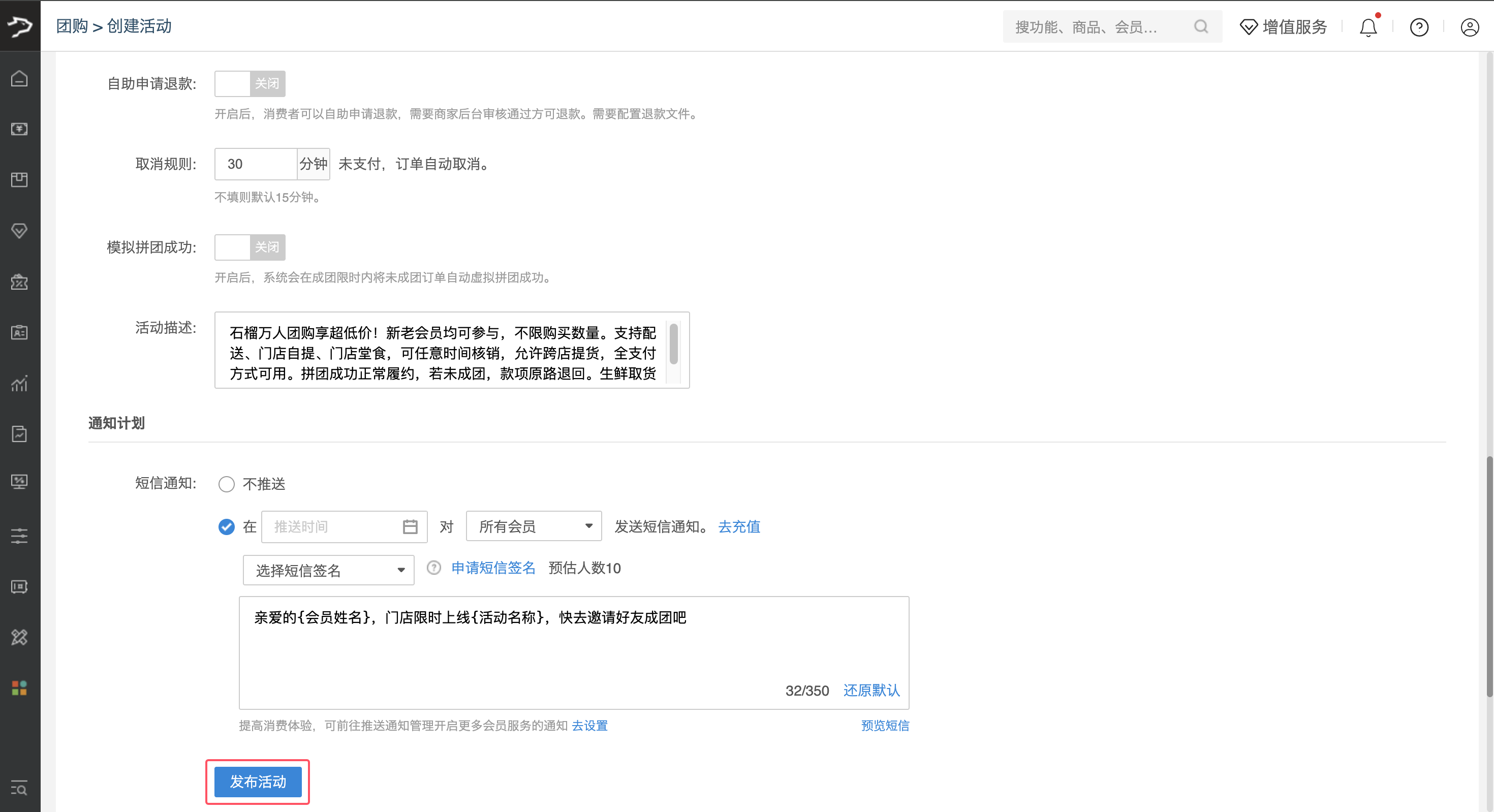Open the report document sidebar icon
The image size is (1494, 812).
point(20,434)
